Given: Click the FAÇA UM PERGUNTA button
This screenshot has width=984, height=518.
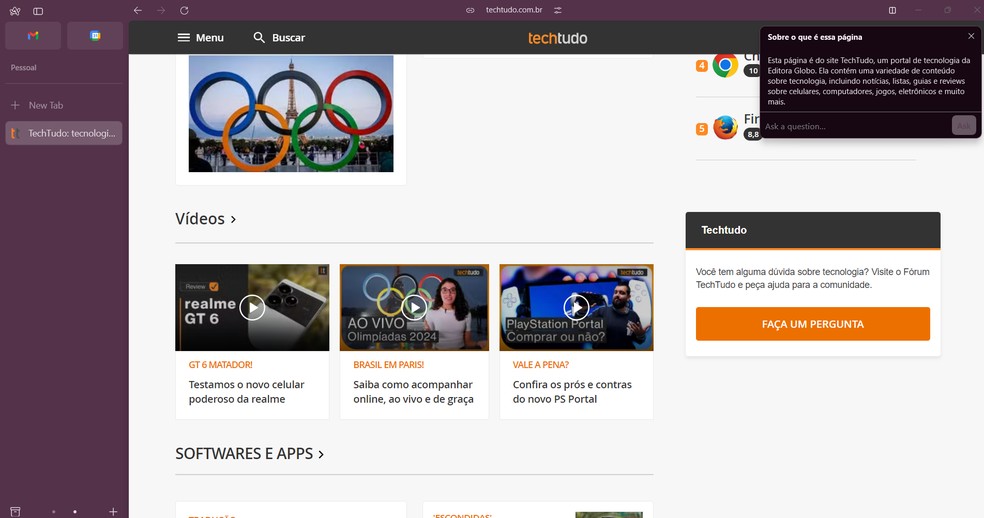Looking at the screenshot, I should point(813,324).
